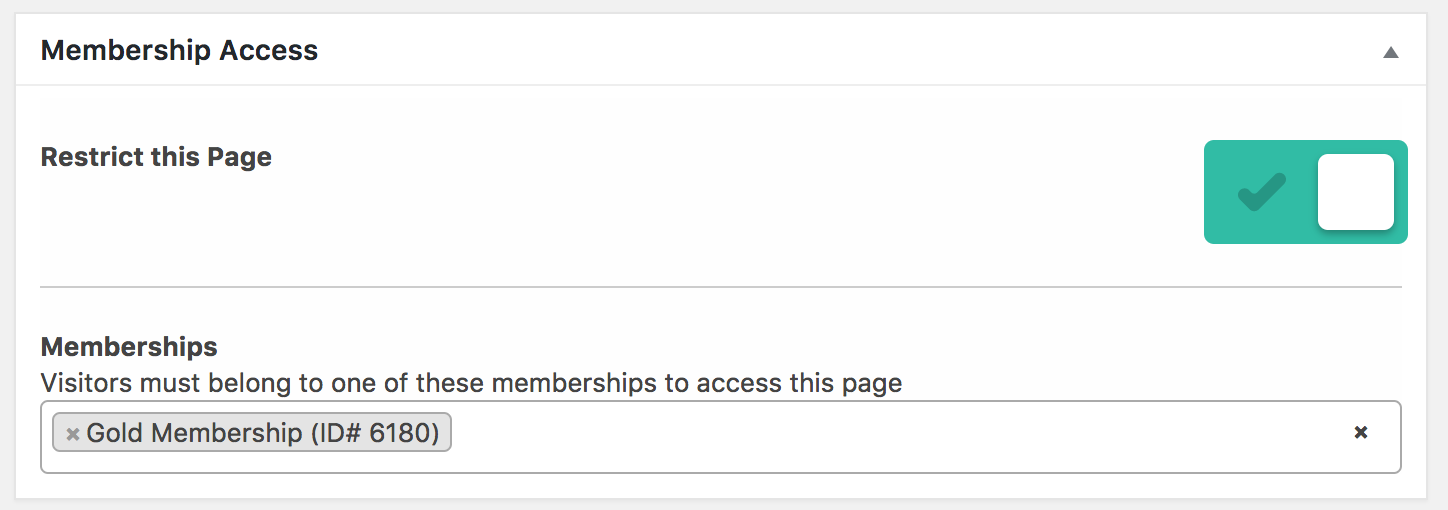Click the word "Access" in the panel heading

coord(272,51)
